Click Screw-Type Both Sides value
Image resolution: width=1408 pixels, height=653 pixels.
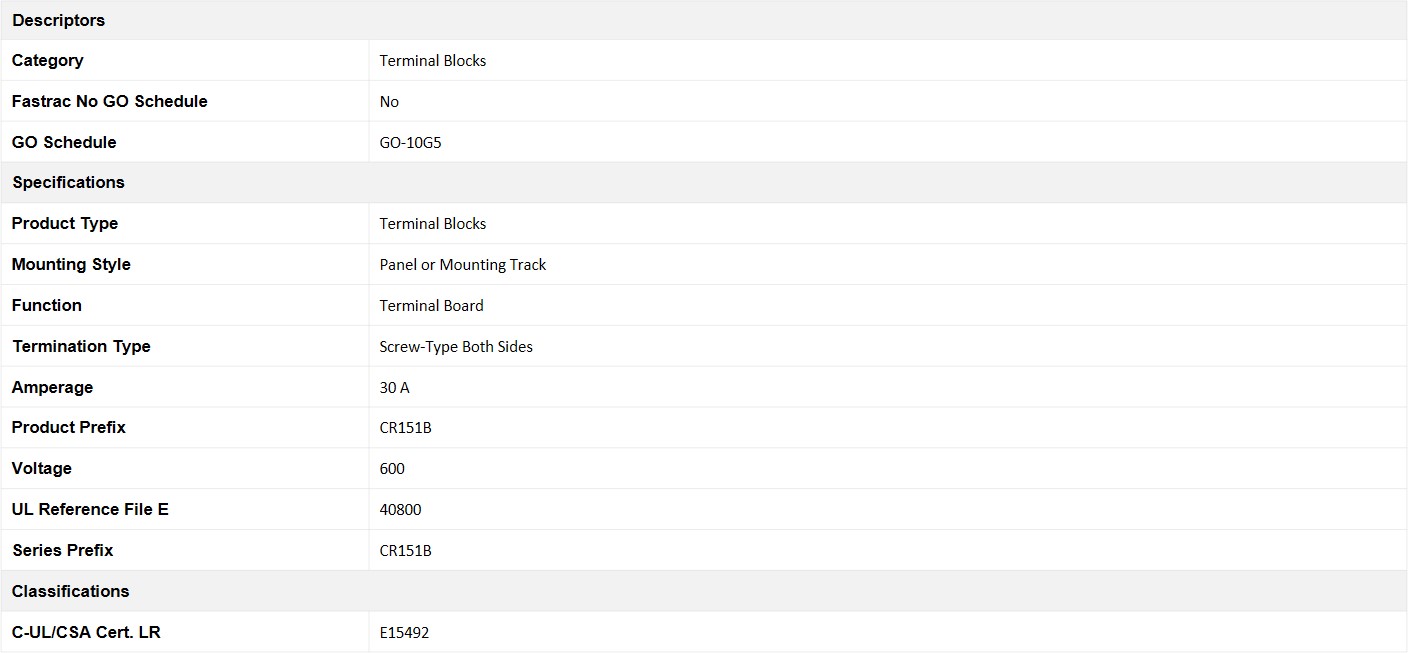click(455, 347)
